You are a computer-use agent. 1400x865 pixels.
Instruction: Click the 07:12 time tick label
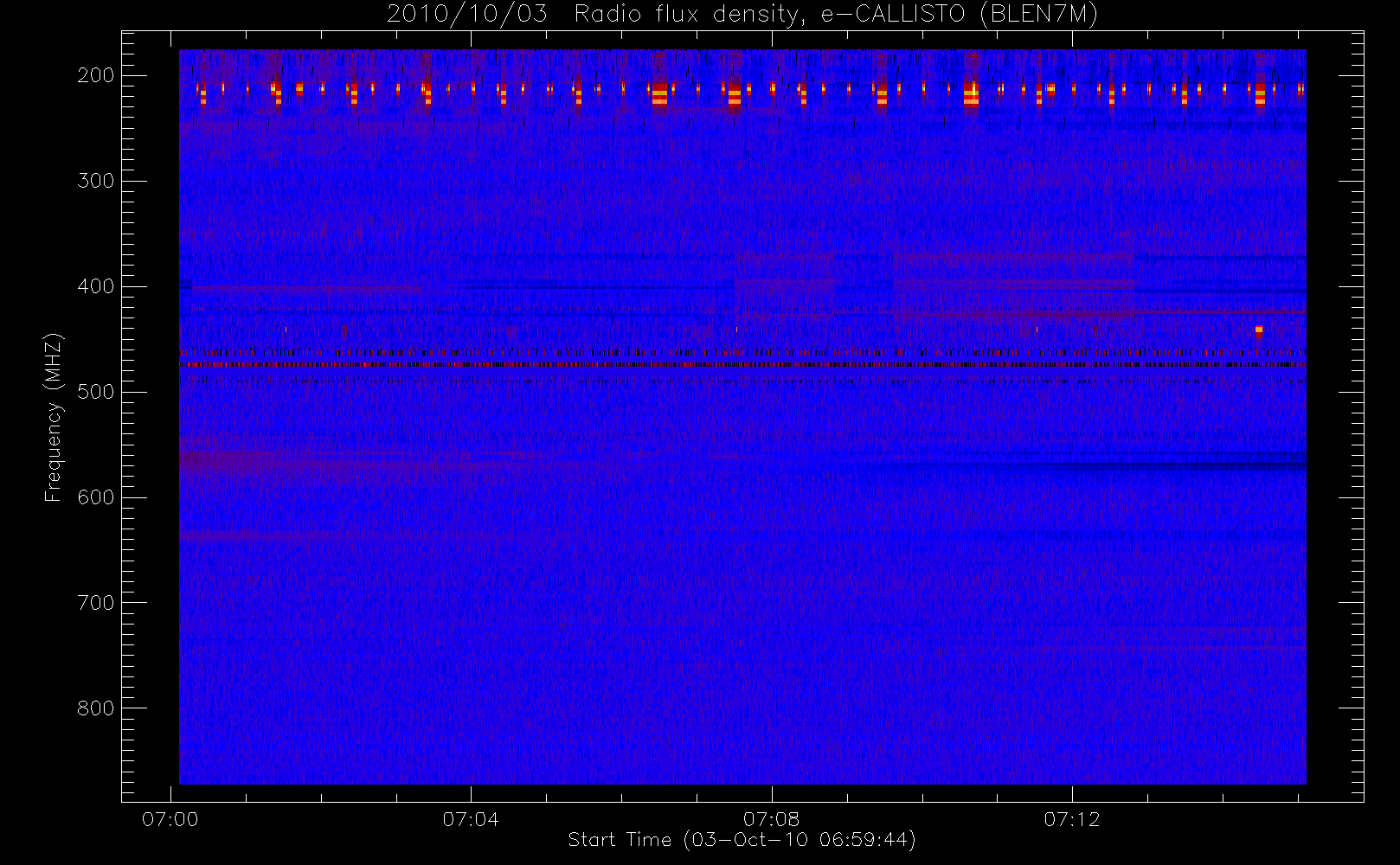click(1072, 819)
